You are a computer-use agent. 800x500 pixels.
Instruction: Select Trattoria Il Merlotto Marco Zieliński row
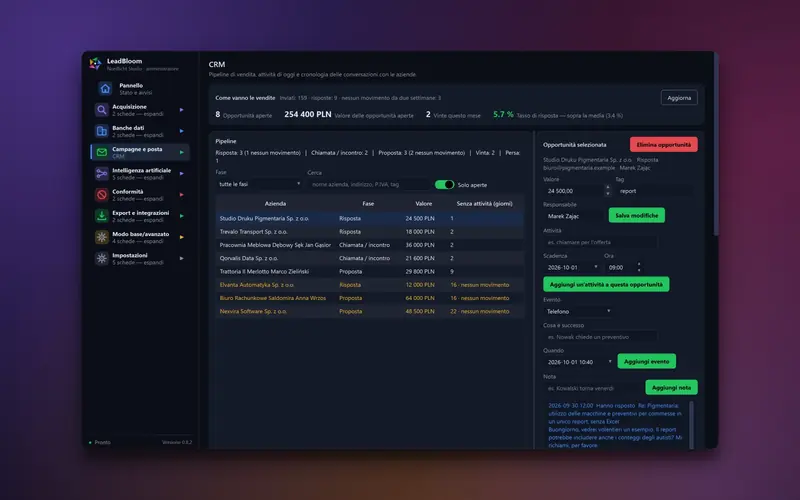coord(369,271)
